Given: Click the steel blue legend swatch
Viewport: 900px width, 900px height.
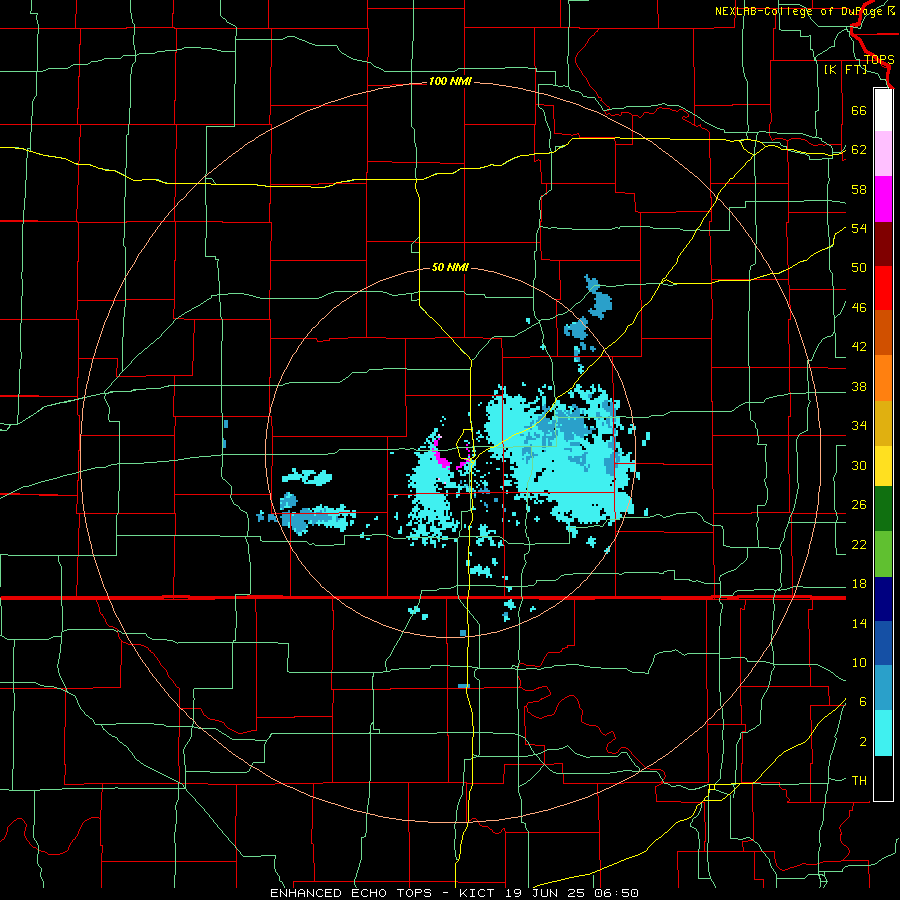Looking at the screenshot, I should 883,688.
